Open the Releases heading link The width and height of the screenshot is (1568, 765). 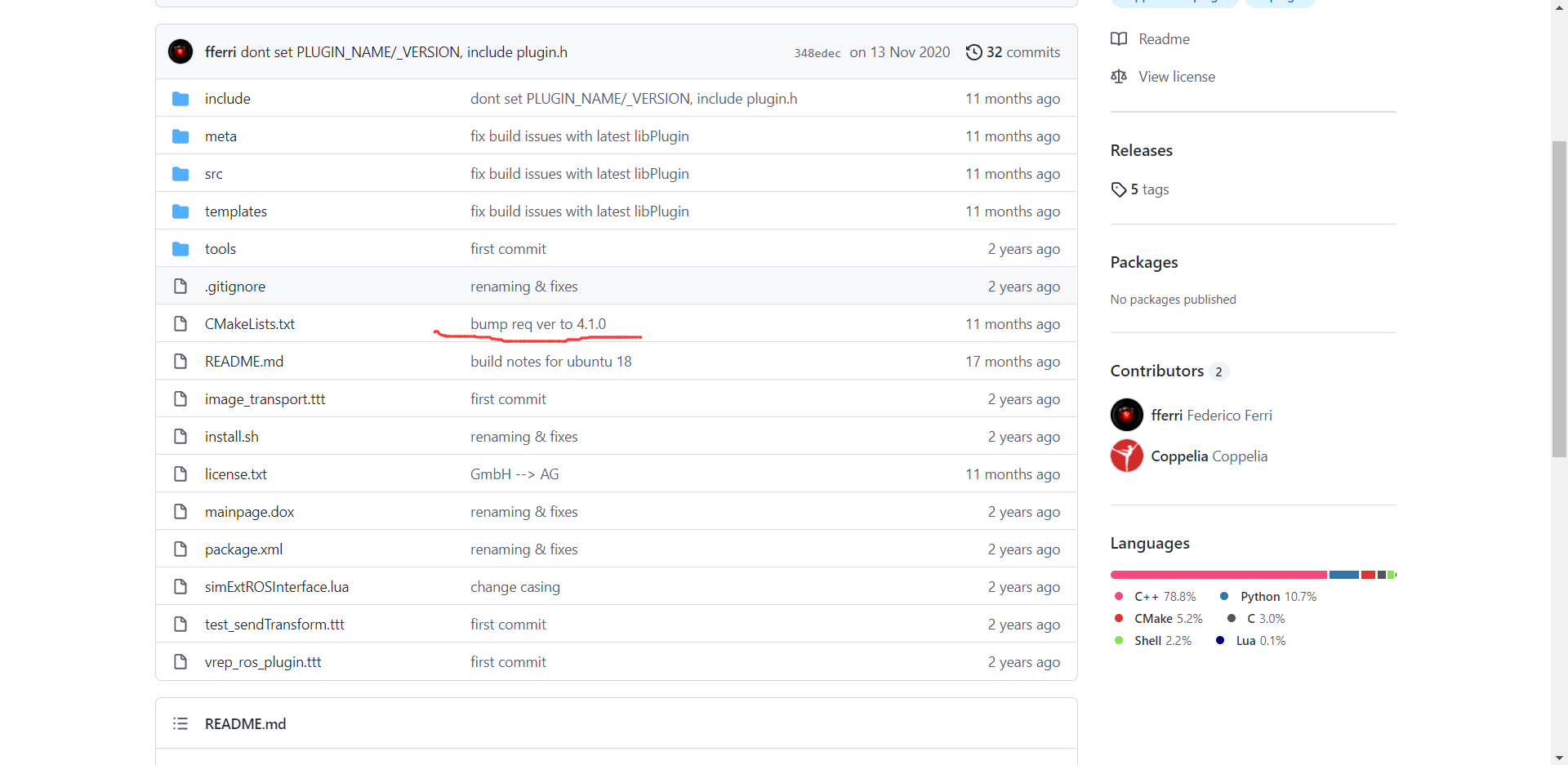(1142, 150)
